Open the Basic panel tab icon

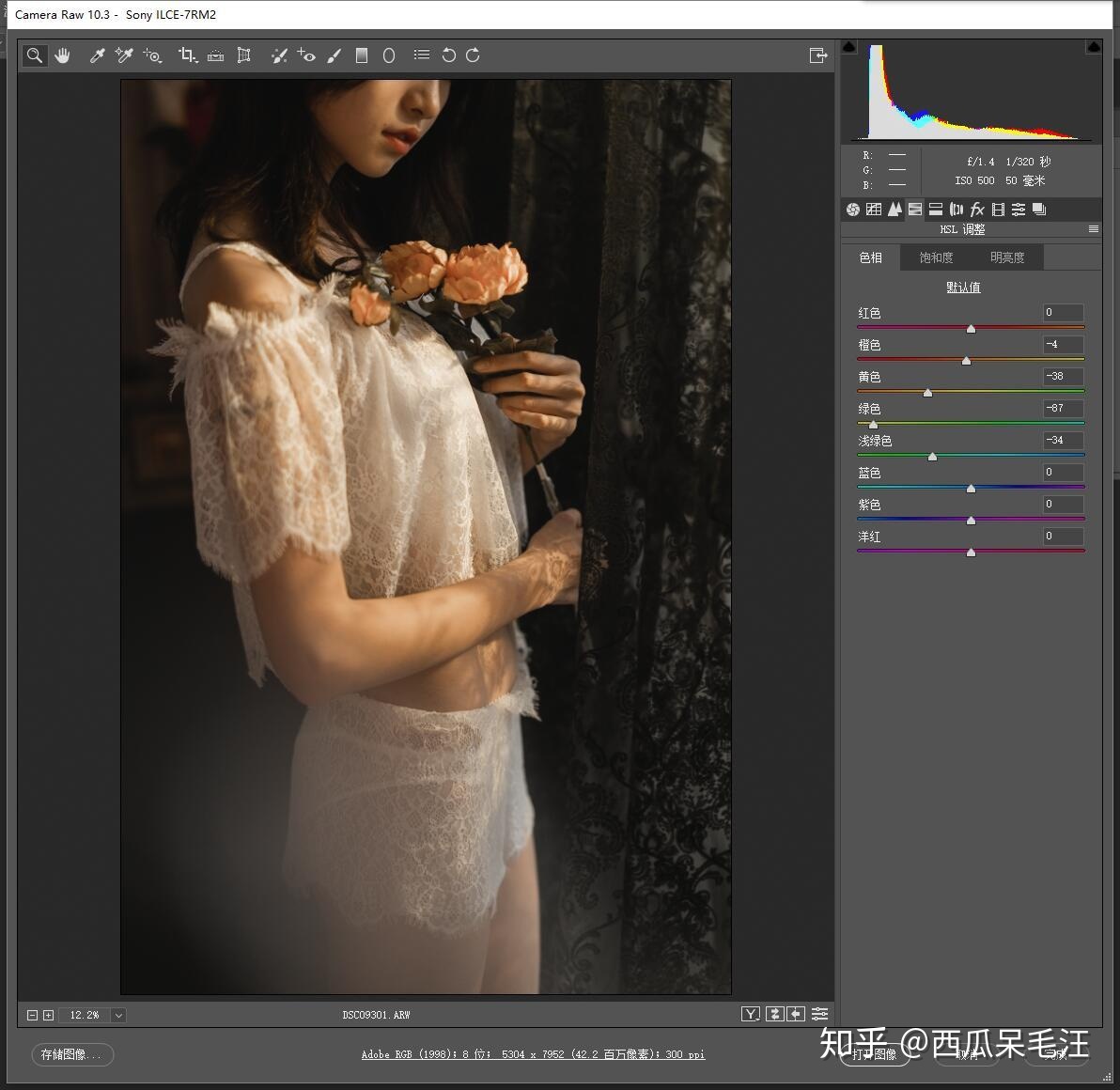pos(853,210)
